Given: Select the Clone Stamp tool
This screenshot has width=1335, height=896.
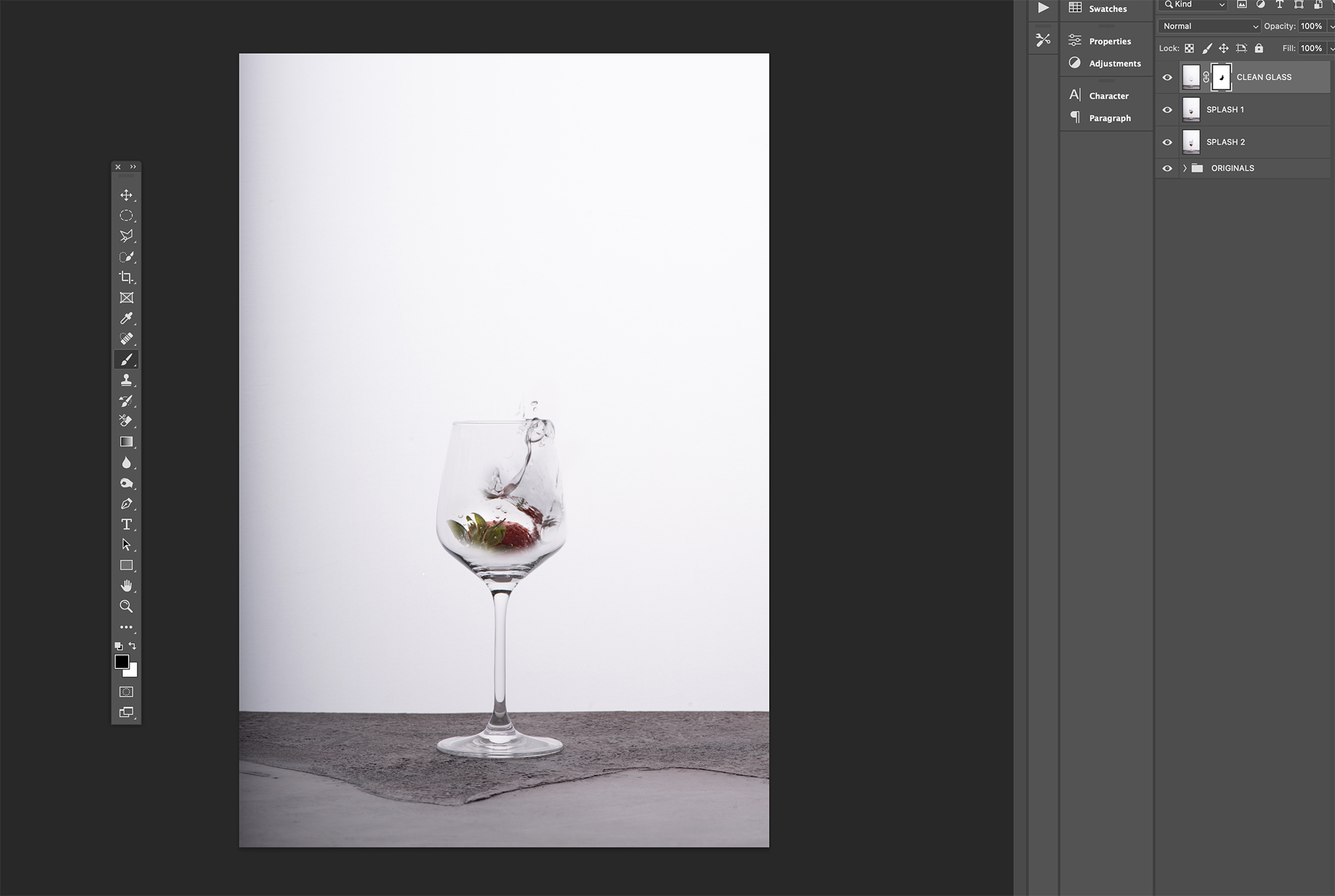Looking at the screenshot, I should (x=126, y=380).
